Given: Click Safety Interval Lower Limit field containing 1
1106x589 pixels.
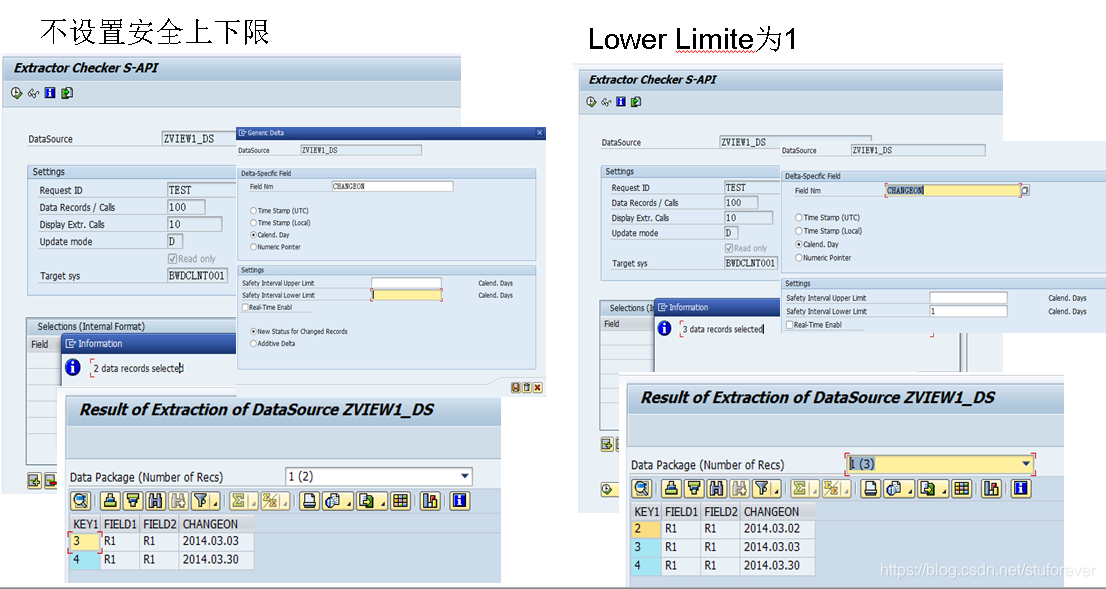Looking at the screenshot, I should [x=968, y=312].
